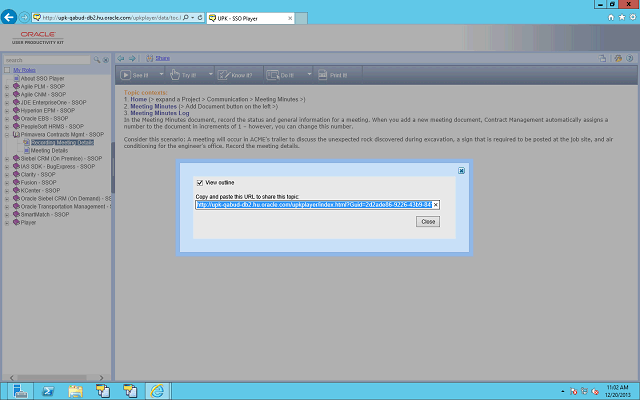Clear the share URL field with its X

436,205
